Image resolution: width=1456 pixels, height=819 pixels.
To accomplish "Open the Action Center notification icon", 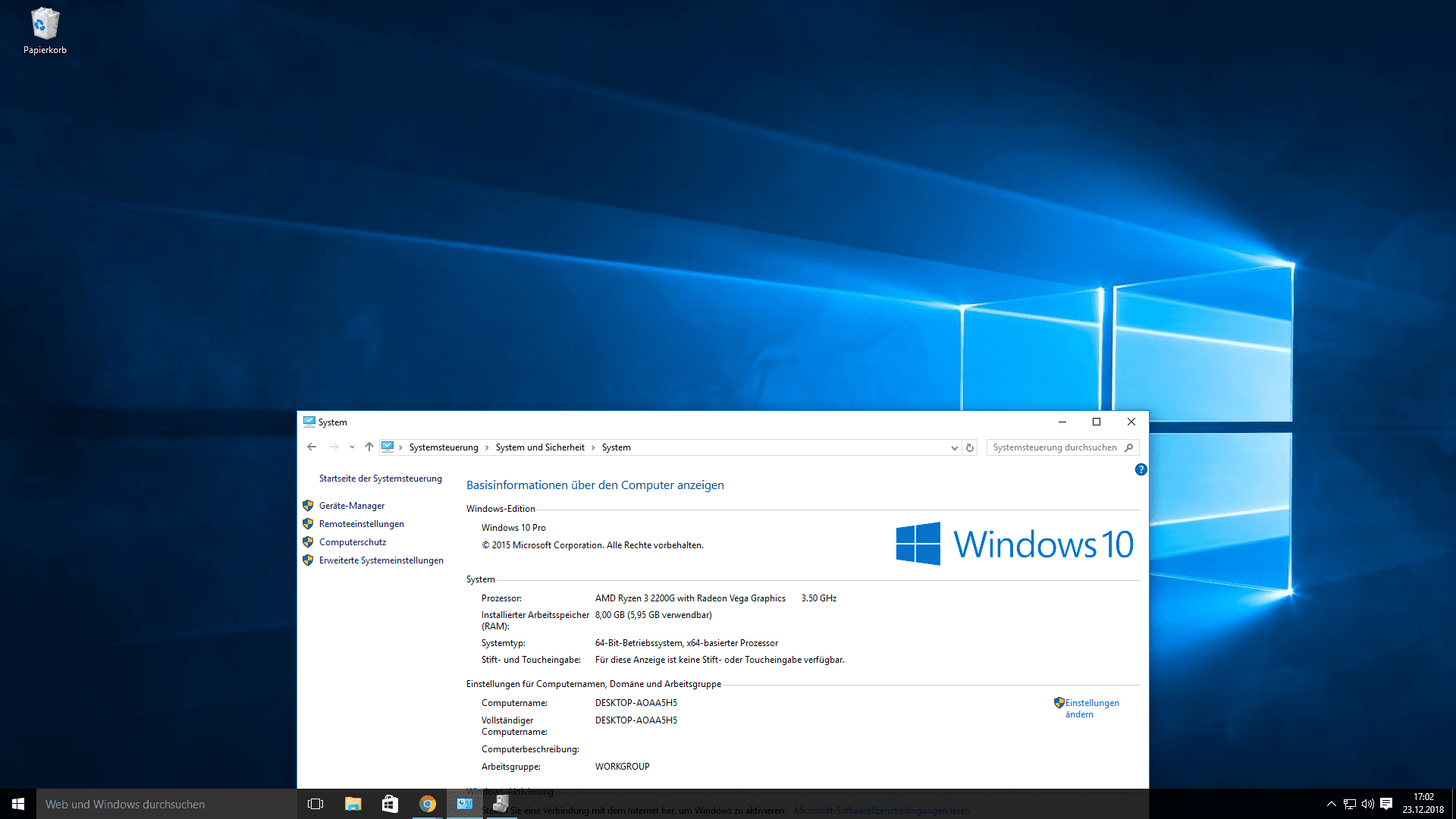I will 1386,804.
